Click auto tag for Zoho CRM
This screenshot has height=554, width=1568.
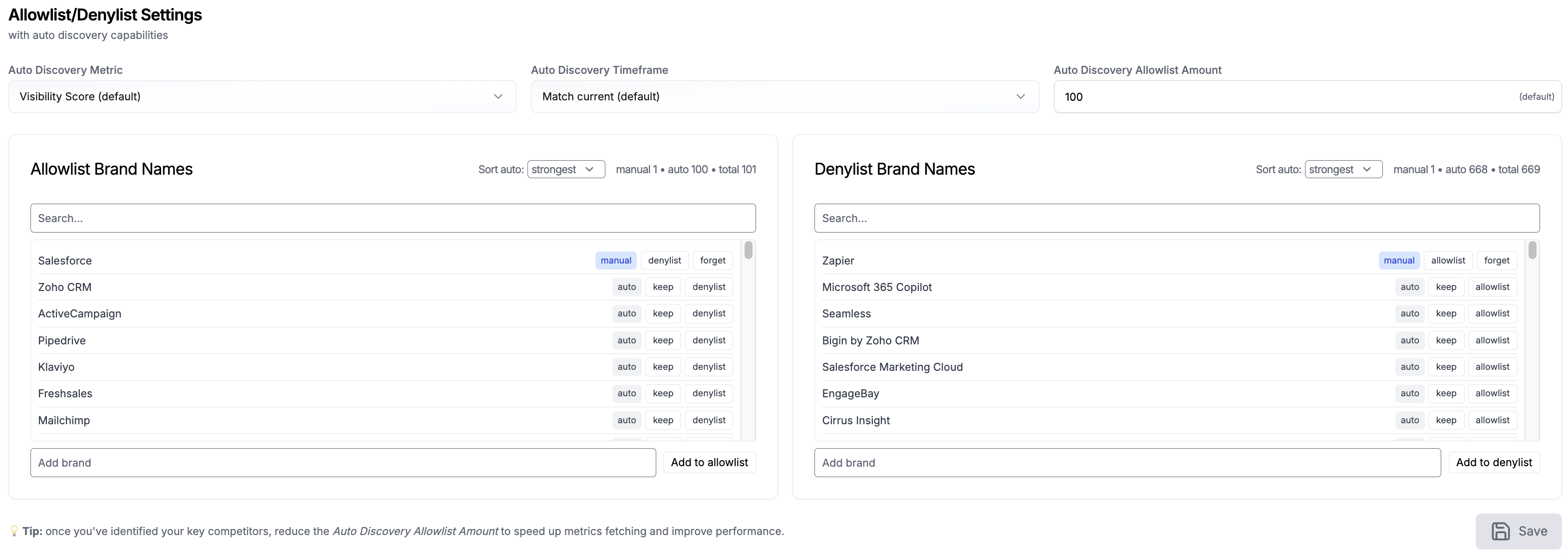coord(626,287)
